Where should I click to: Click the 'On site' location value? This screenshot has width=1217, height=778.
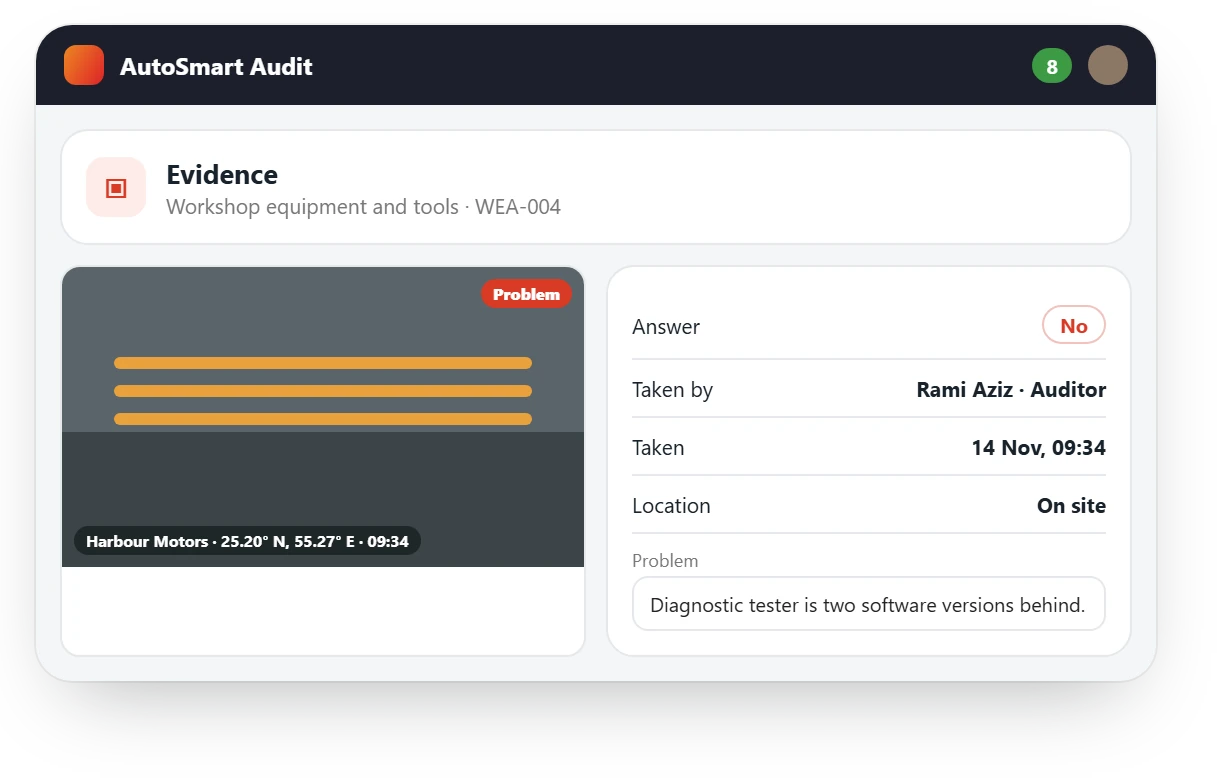[1071, 506]
